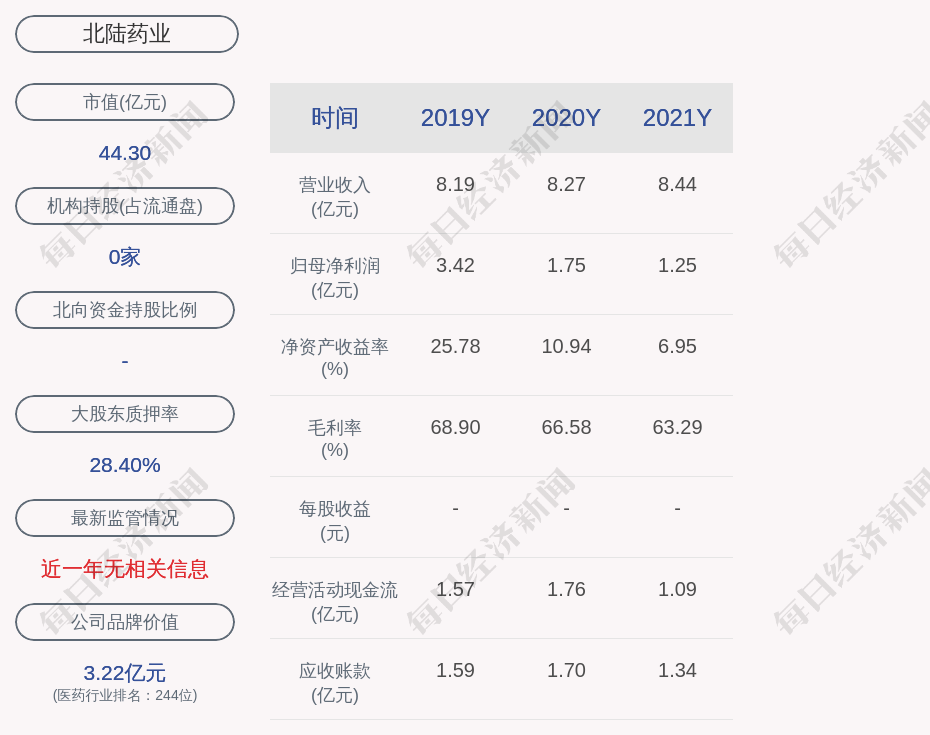Image resolution: width=930 pixels, height=735 pixels.
Task: Click the 每股收益(元) row label
Action: pos(335,521)
